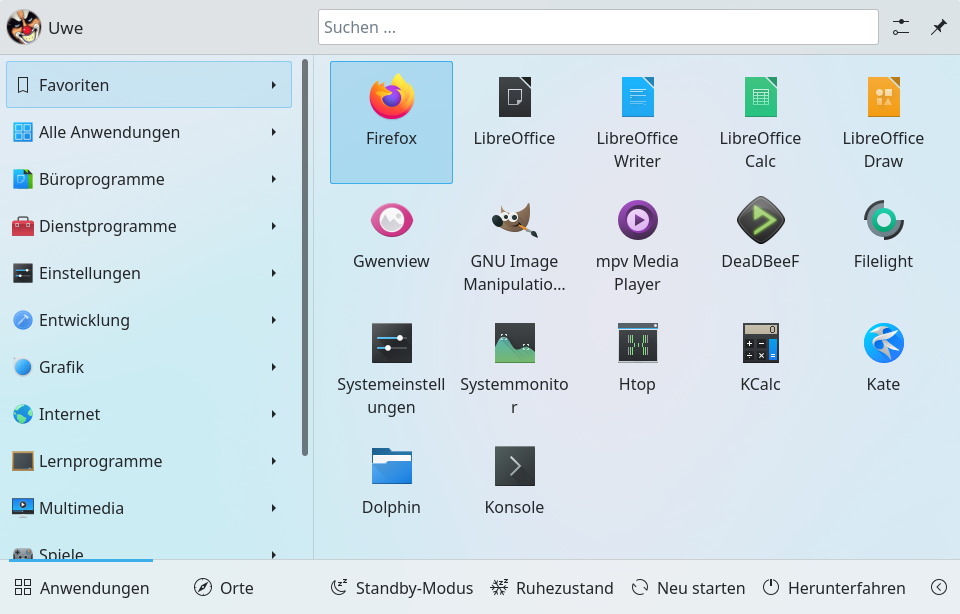The width and height of the screenshot is (960, 614).
Task: Open launcher configuration sliders icon
Action: tap(901, 27)
